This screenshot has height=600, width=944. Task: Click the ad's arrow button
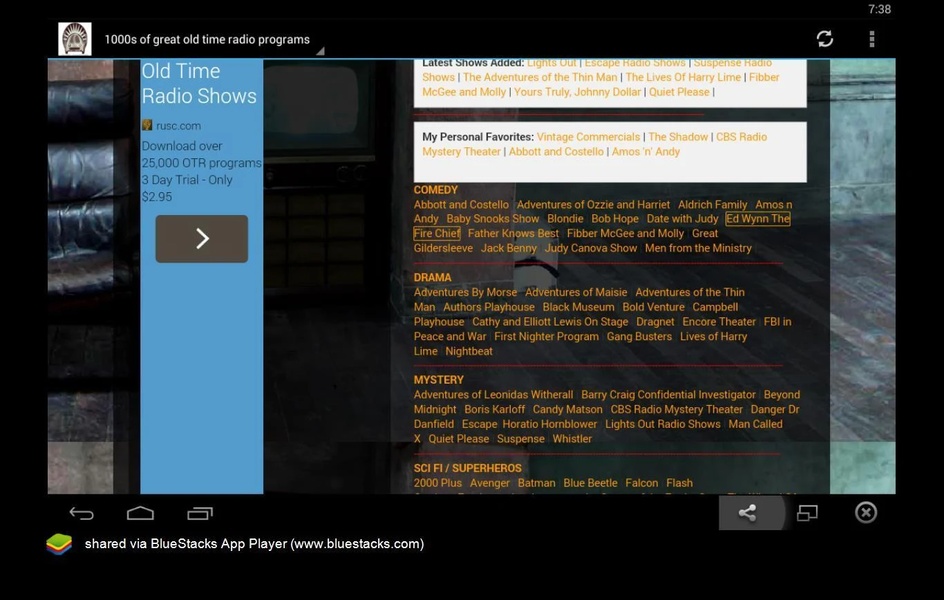pyautogui.click(x=202, y=239)
